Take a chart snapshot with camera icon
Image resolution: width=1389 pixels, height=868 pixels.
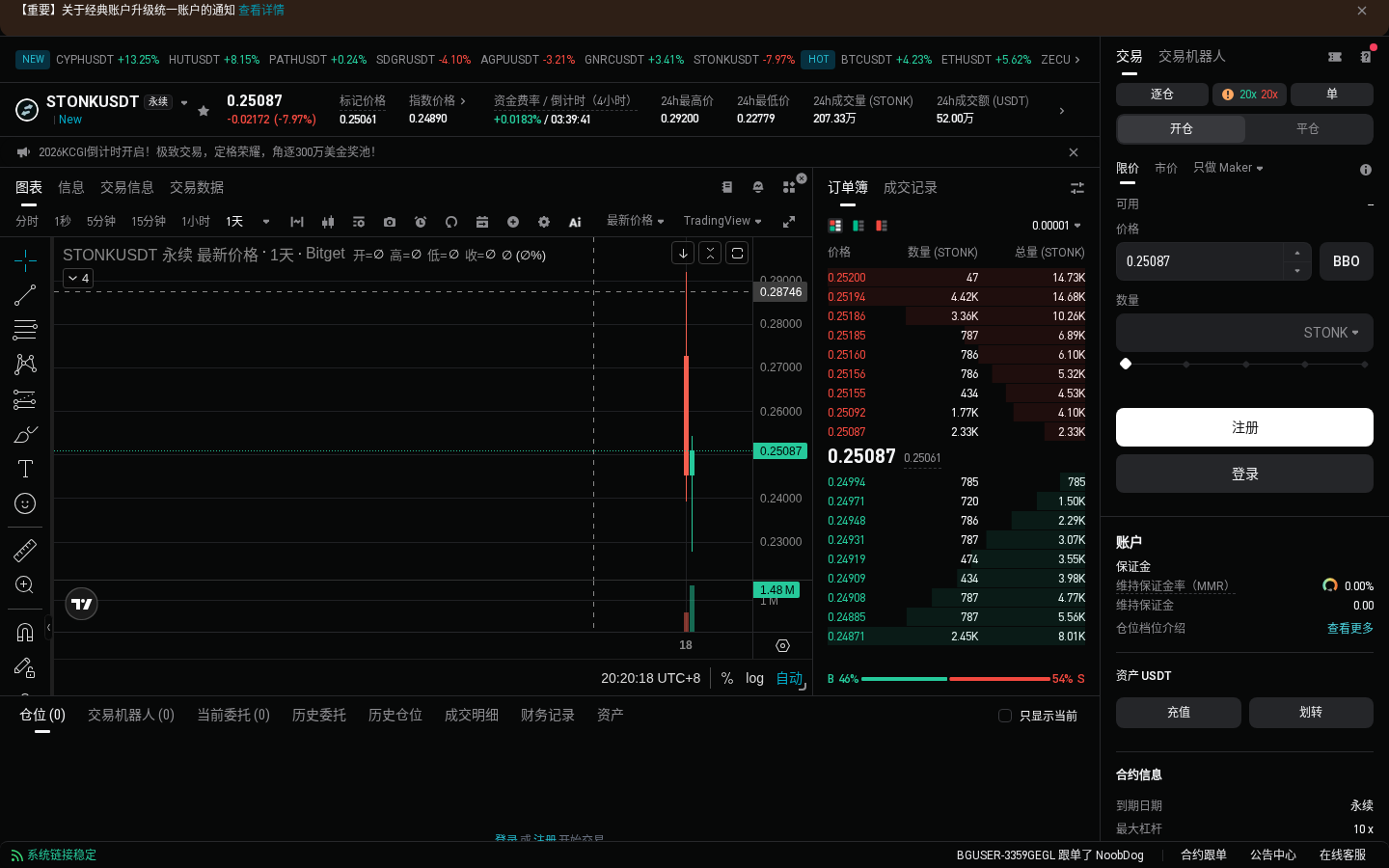pos(390,222)
